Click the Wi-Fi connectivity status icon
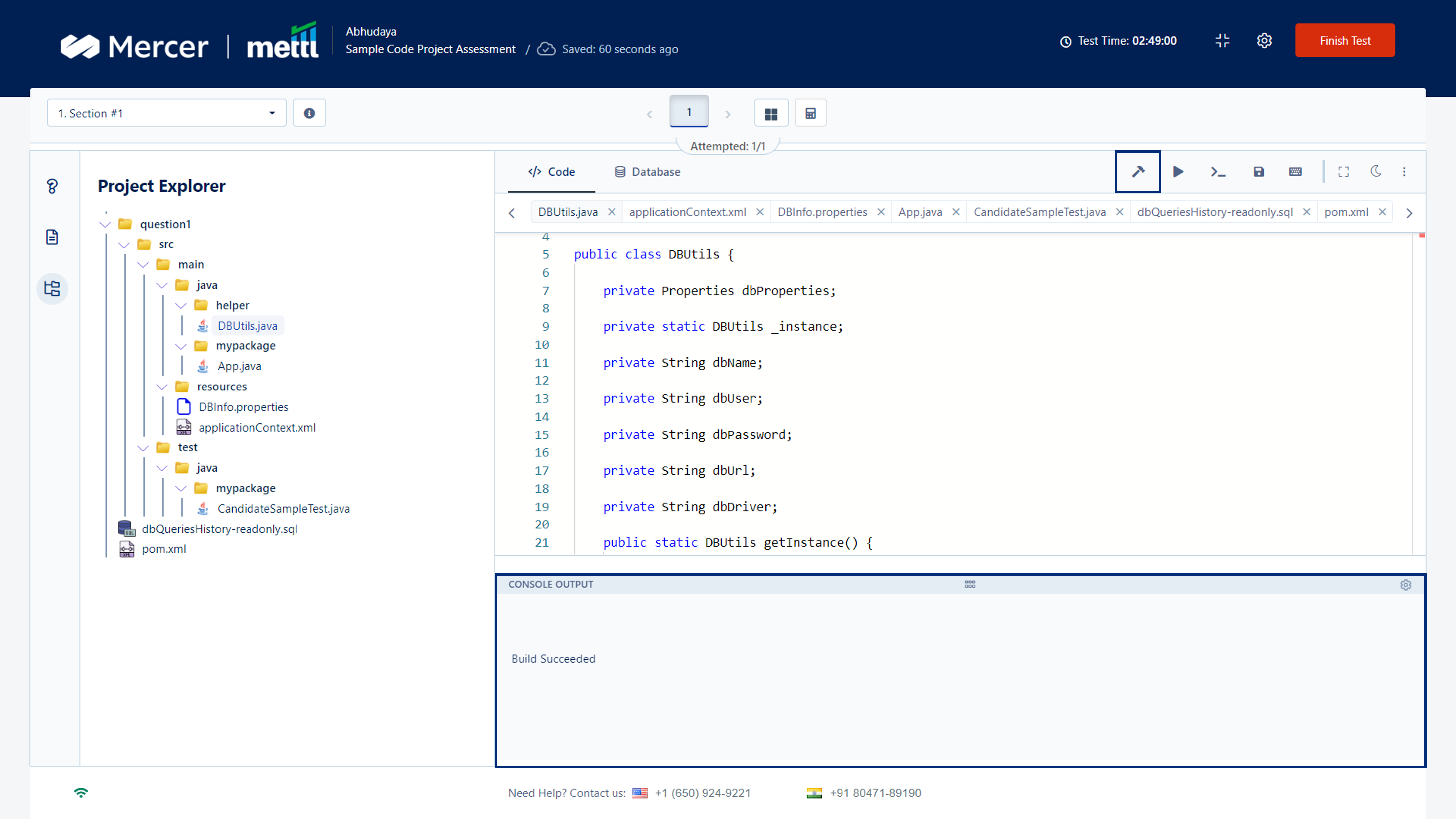 coord(81,793)
